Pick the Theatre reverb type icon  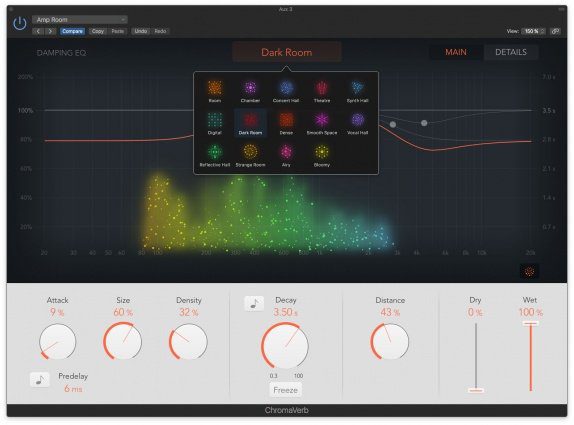coord(322,92)
